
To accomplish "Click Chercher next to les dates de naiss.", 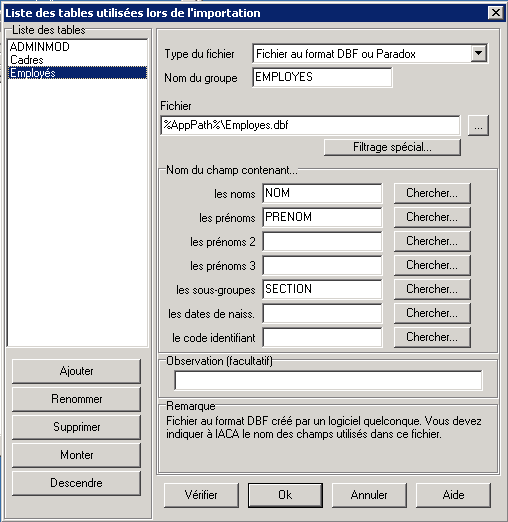I will pos(432,313).
